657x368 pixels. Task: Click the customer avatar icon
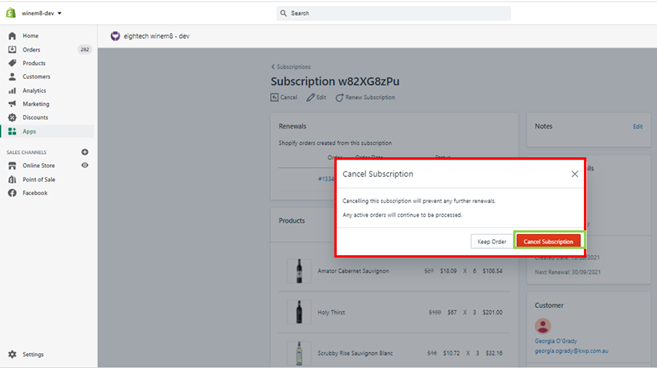[543, 326]
